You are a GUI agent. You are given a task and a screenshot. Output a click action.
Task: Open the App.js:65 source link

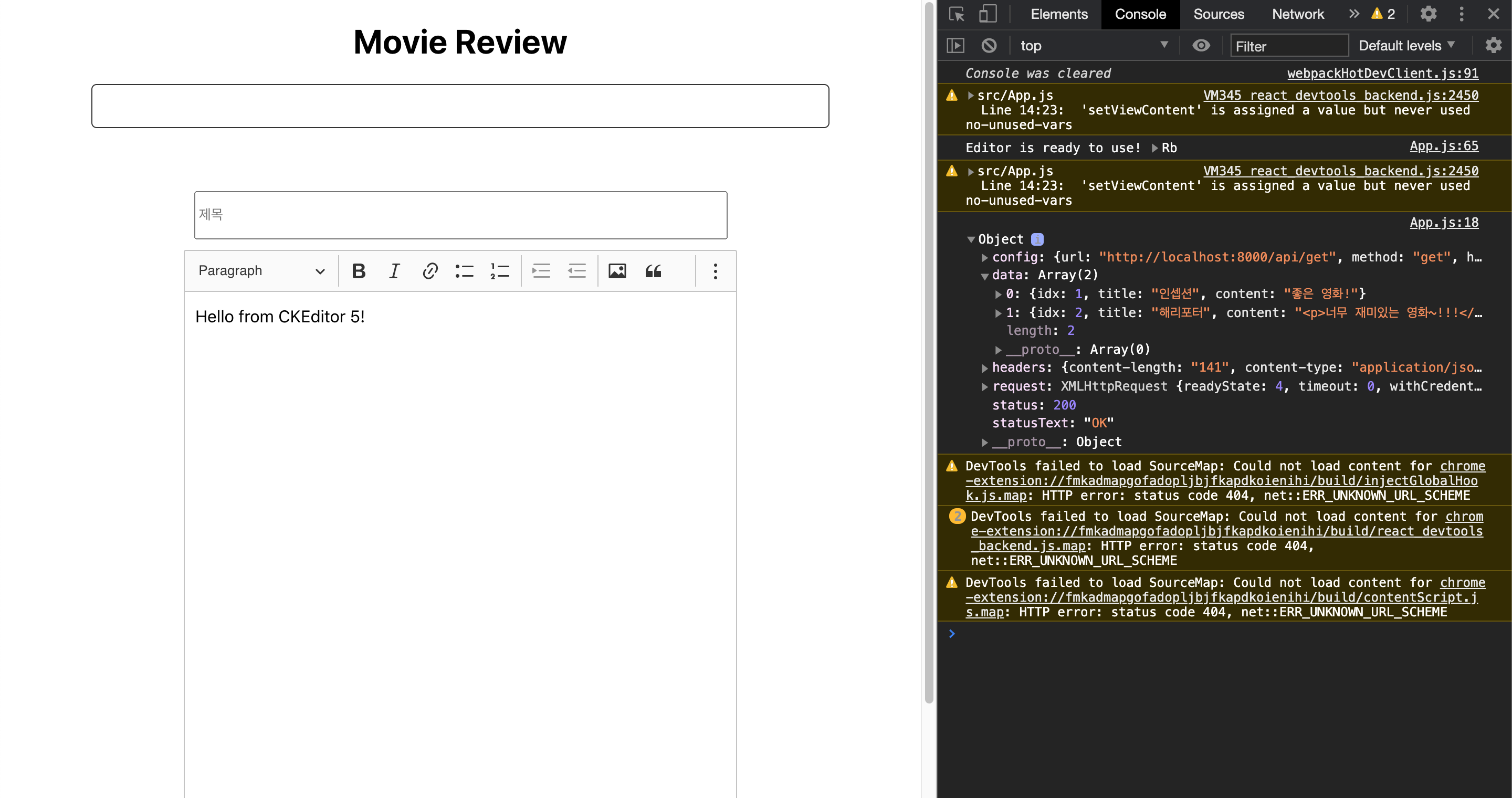1443,146
